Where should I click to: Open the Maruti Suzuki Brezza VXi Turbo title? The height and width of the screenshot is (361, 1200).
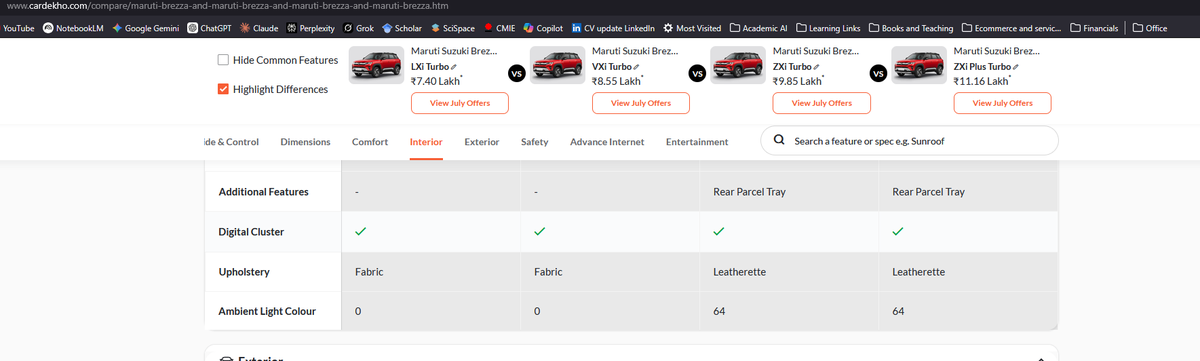pos(635,50)
